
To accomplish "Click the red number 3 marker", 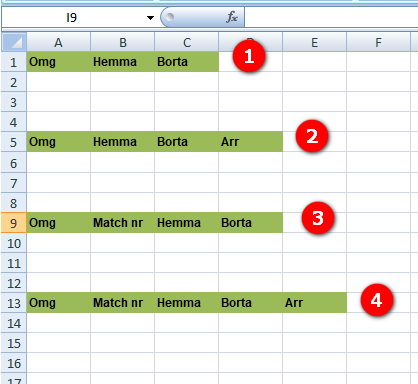I will click(x=318, y=218).
